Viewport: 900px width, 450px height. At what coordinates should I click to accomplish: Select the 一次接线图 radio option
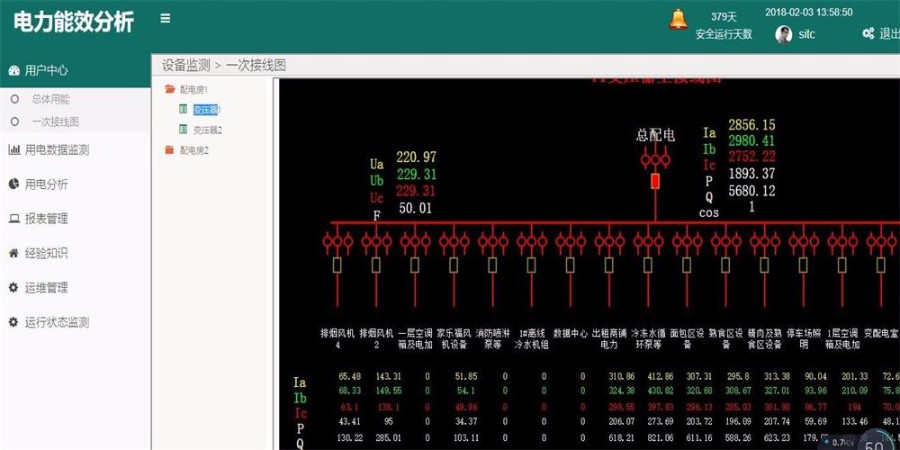[x=14, y=122]
